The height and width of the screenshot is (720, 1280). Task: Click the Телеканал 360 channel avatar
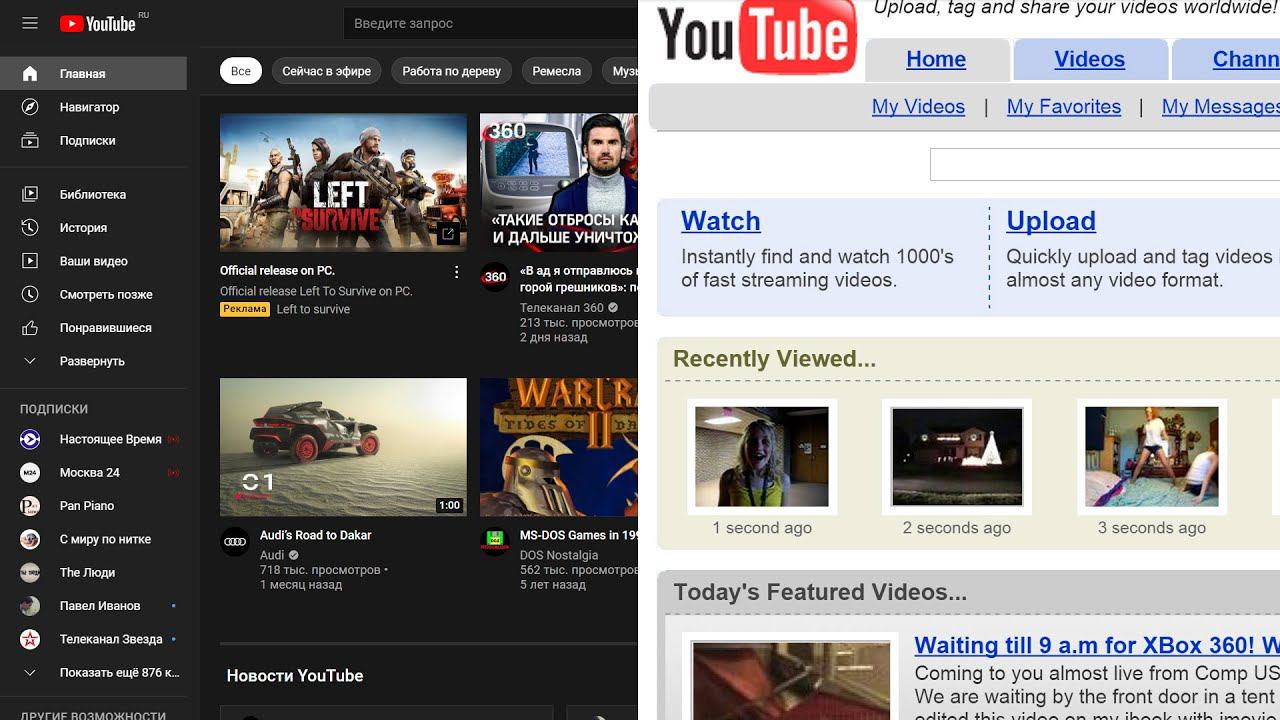click(495, 277)
